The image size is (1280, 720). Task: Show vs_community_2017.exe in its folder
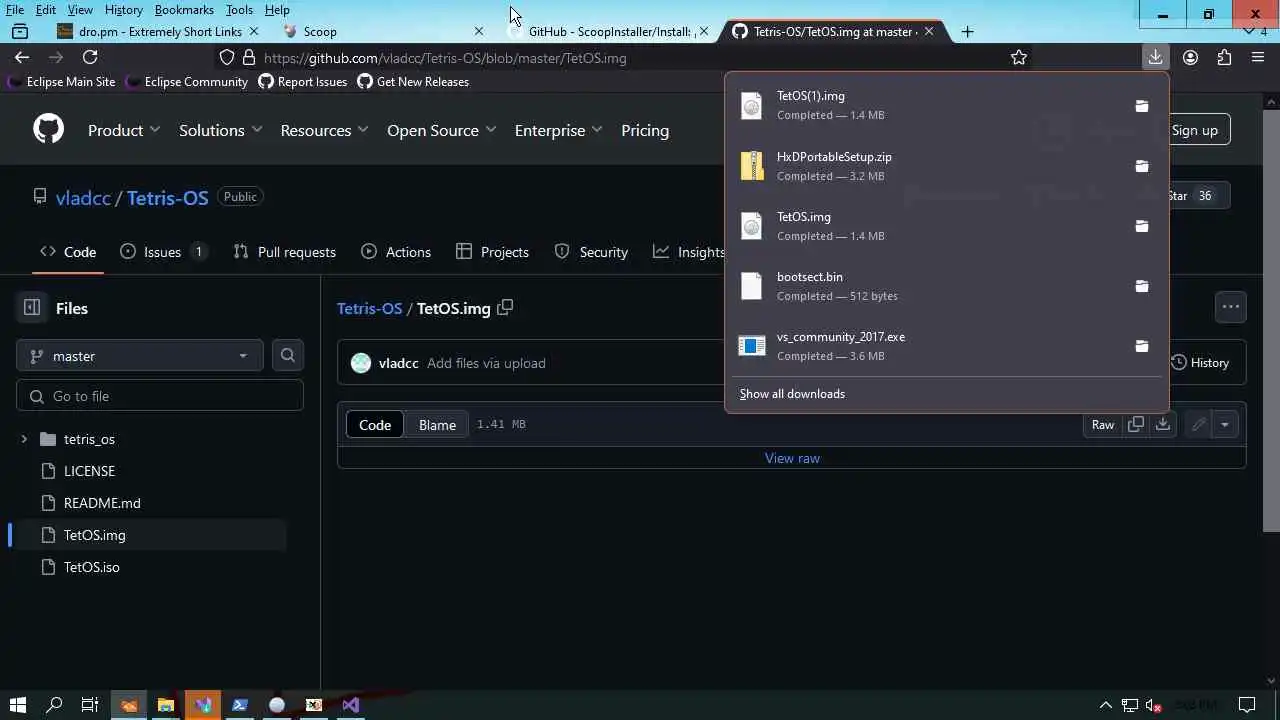coord(1141,346)
